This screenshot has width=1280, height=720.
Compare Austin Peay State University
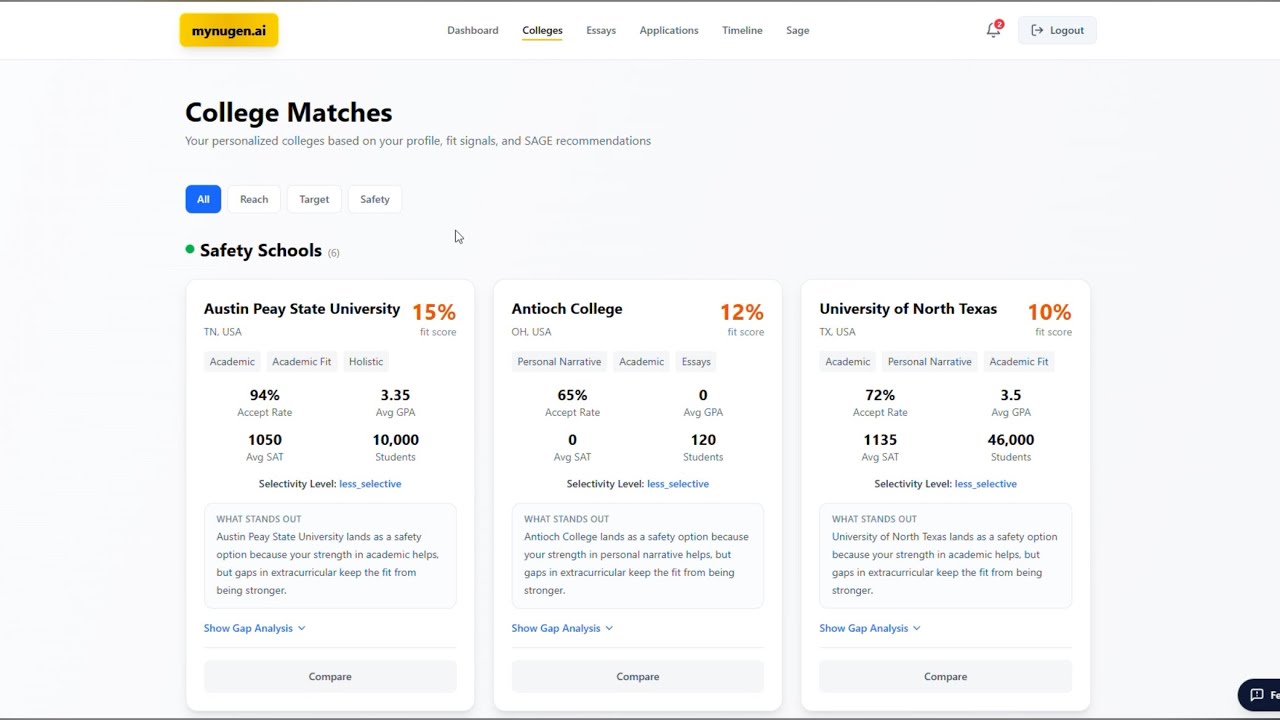tap(330, 677)
